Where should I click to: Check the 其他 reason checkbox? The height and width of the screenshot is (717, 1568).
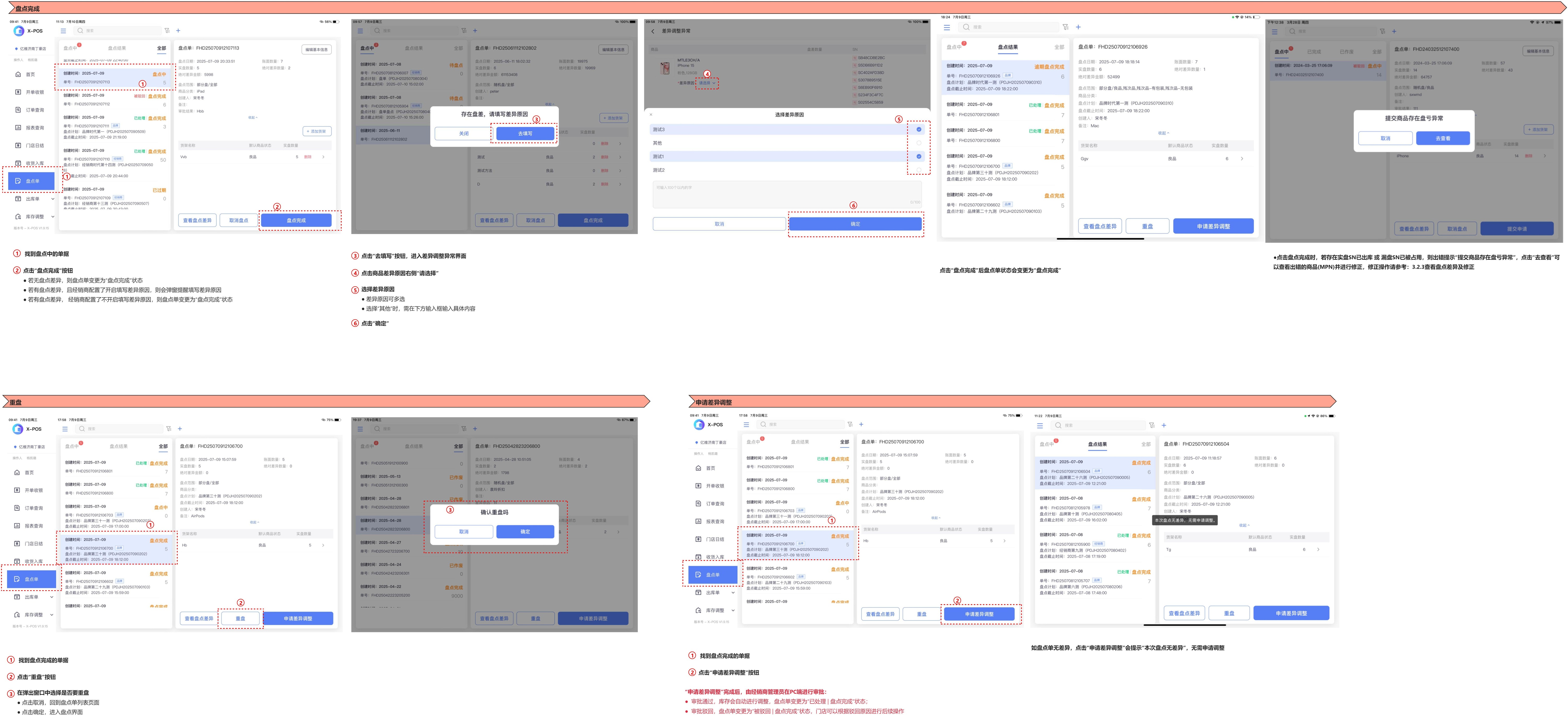919,143
